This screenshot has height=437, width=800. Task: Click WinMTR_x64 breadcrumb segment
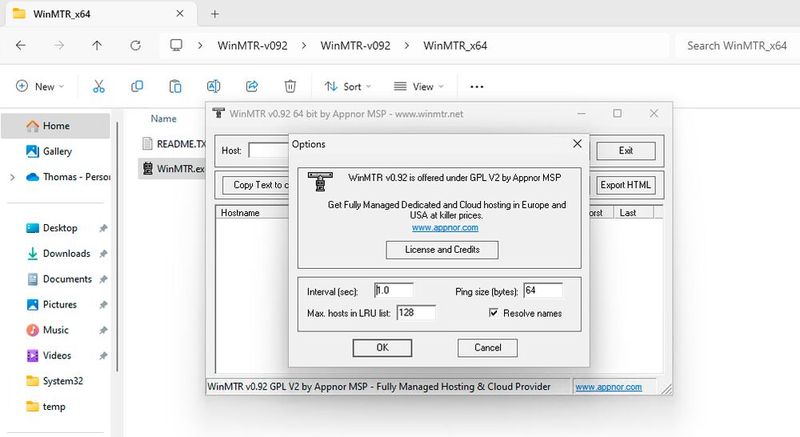point(455,45)
